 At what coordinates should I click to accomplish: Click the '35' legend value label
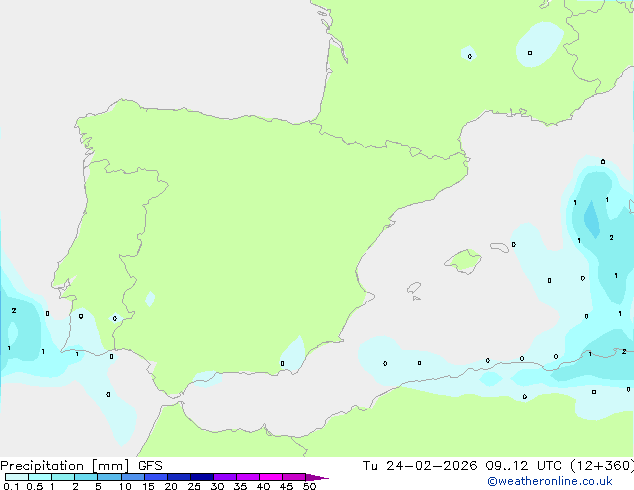(240, 486)
